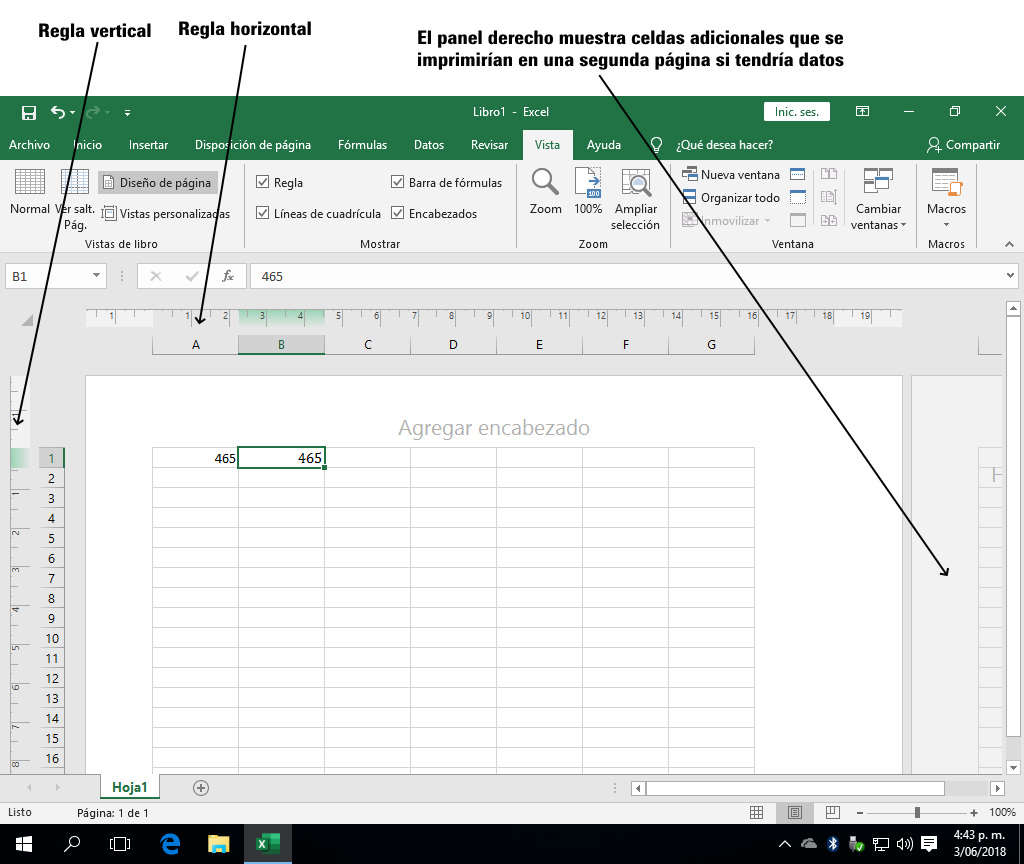Disable the Regla checkbox
This screenshot has height=864, width=1024.
coord(262,182)
